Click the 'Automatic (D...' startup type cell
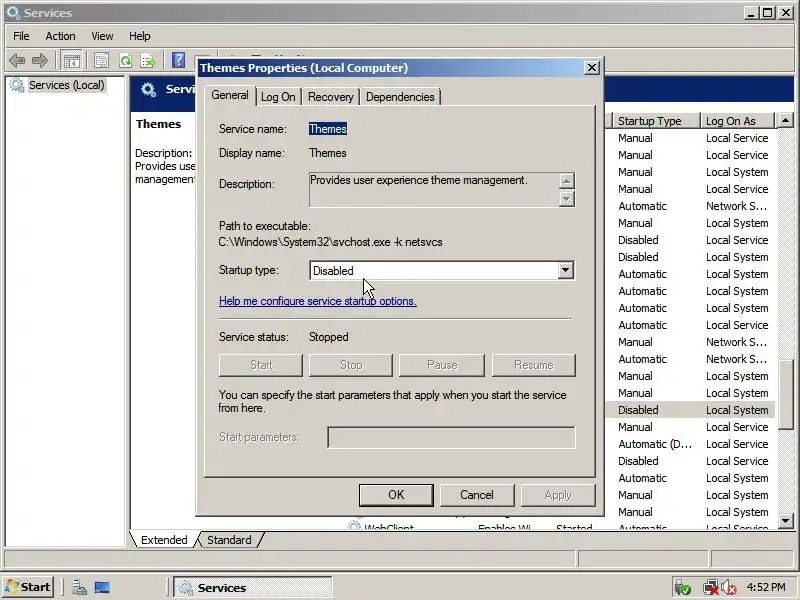Viewport: 800px width, 600px height. (655, 444)
